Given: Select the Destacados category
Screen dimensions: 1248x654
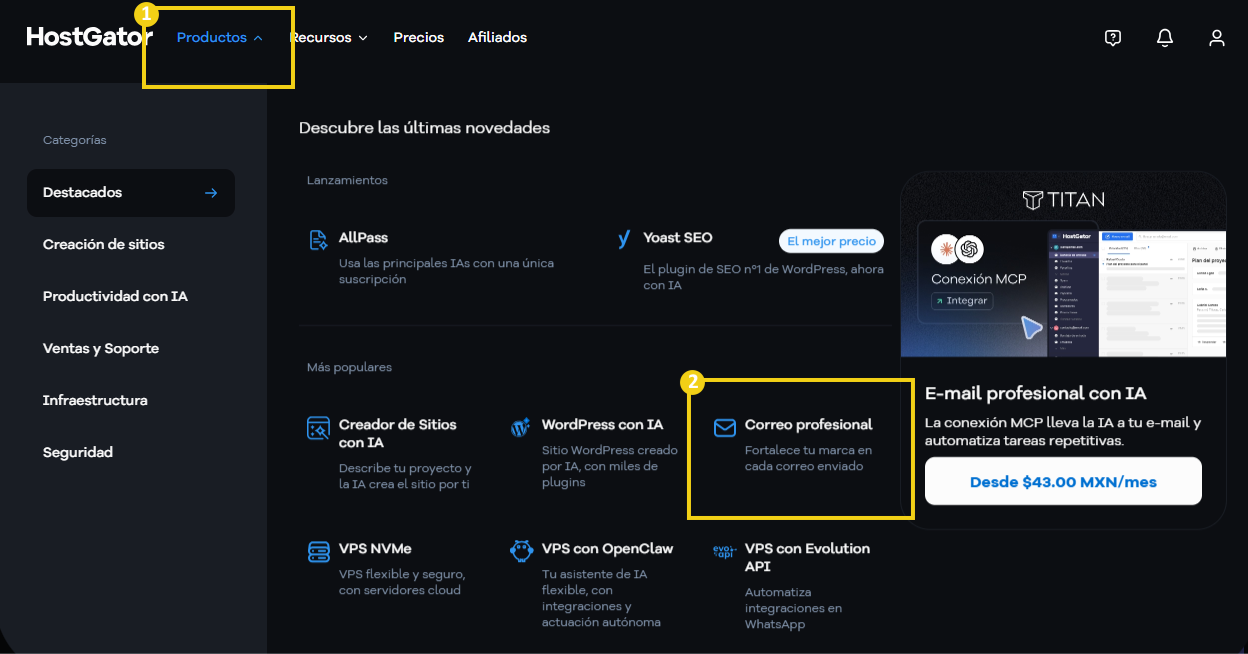Looking at the screenshot, I should click(131, 193).
